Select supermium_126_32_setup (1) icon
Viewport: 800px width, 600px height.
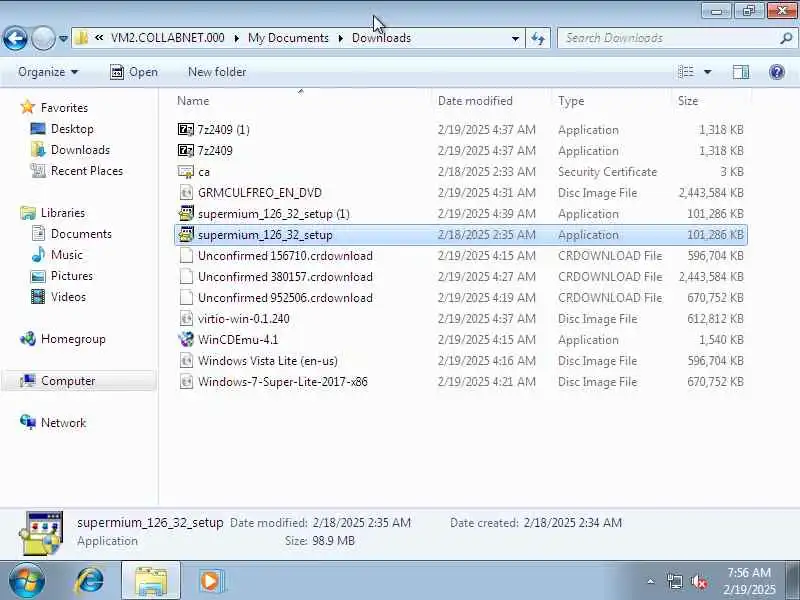tap(186, 213)
